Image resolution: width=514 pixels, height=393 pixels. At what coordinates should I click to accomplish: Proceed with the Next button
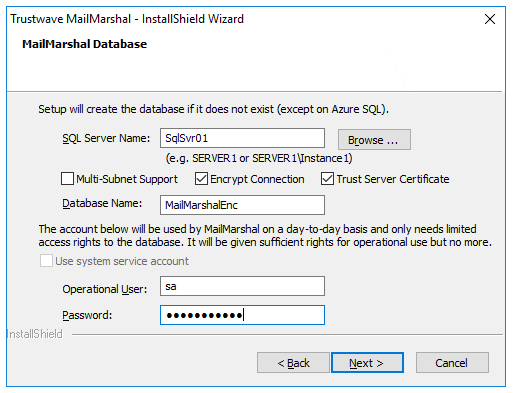pyautogui.click(x=367, y=363)
